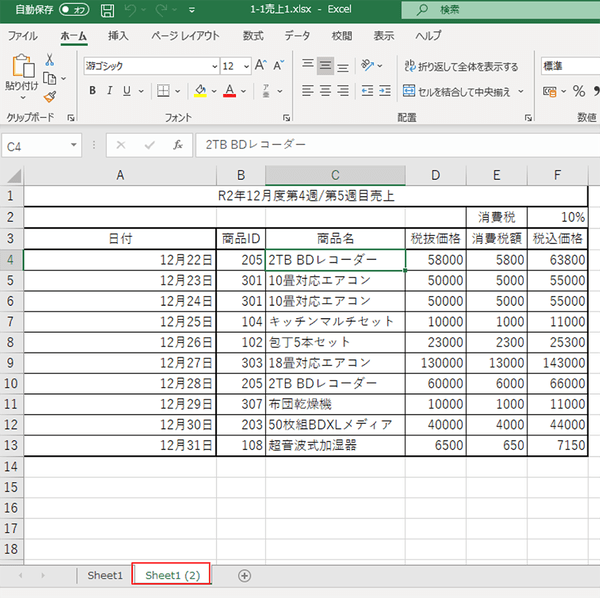600x598 pixels.
Task: Expand the Borders dropdown arrow
Action: click(x=178, y=91)
